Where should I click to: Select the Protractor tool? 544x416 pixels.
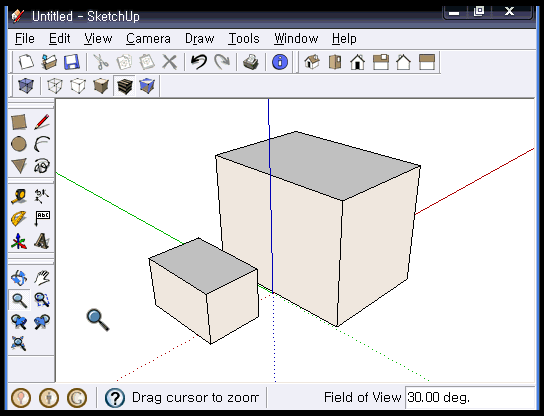click(19, 219)
